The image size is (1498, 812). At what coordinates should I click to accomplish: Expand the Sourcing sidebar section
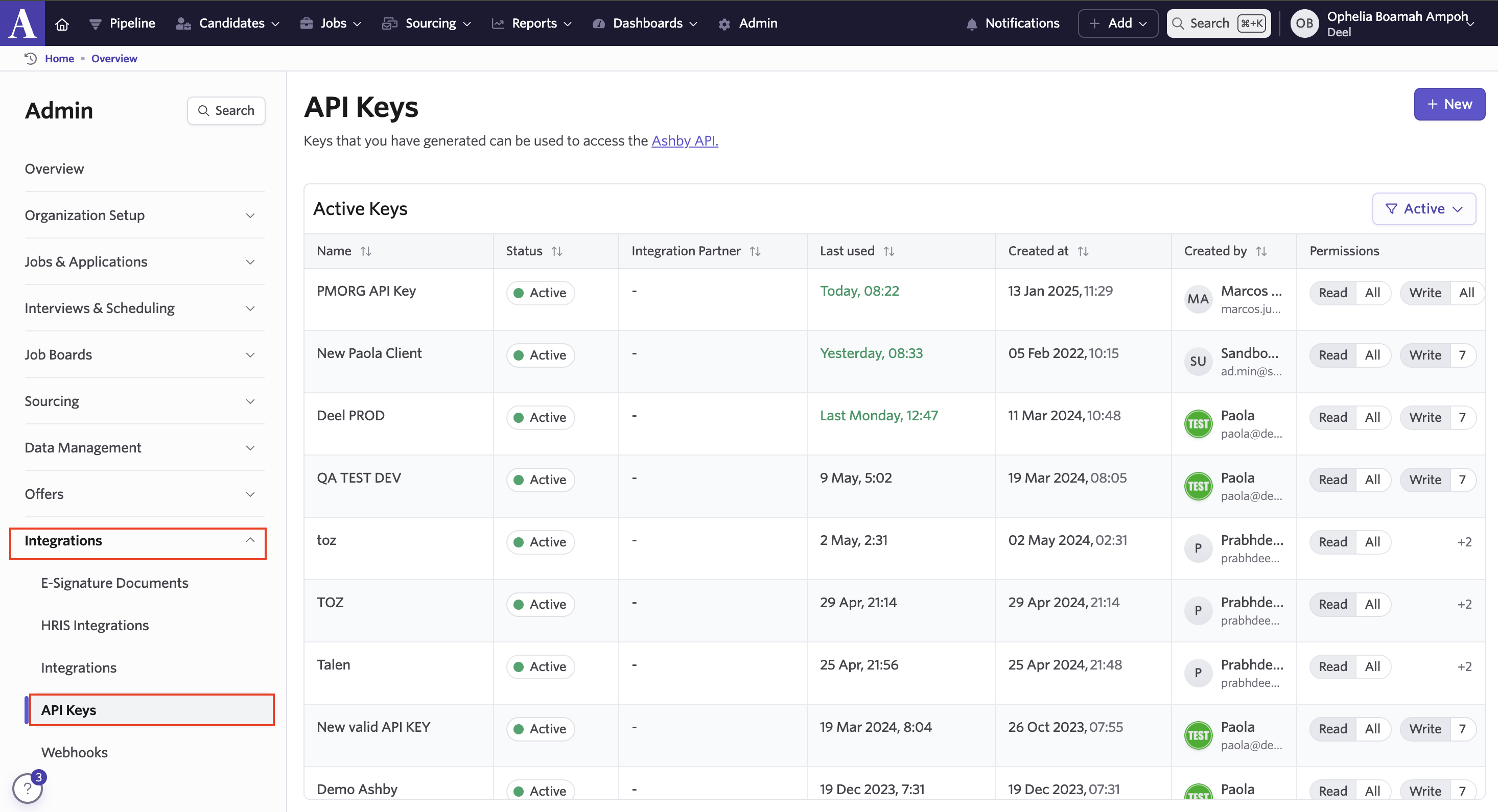[144, 401]
